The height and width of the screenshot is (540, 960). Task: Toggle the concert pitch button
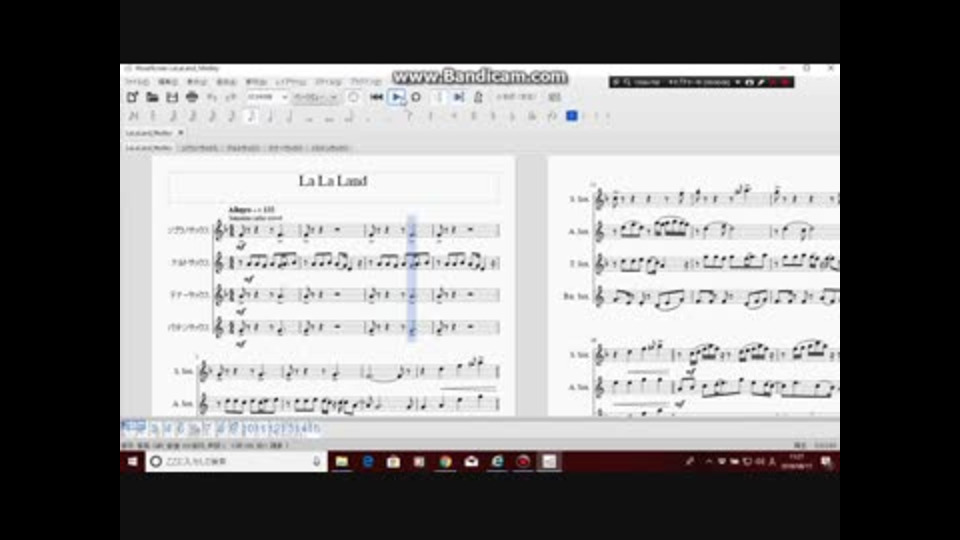[x=516, y=97]
